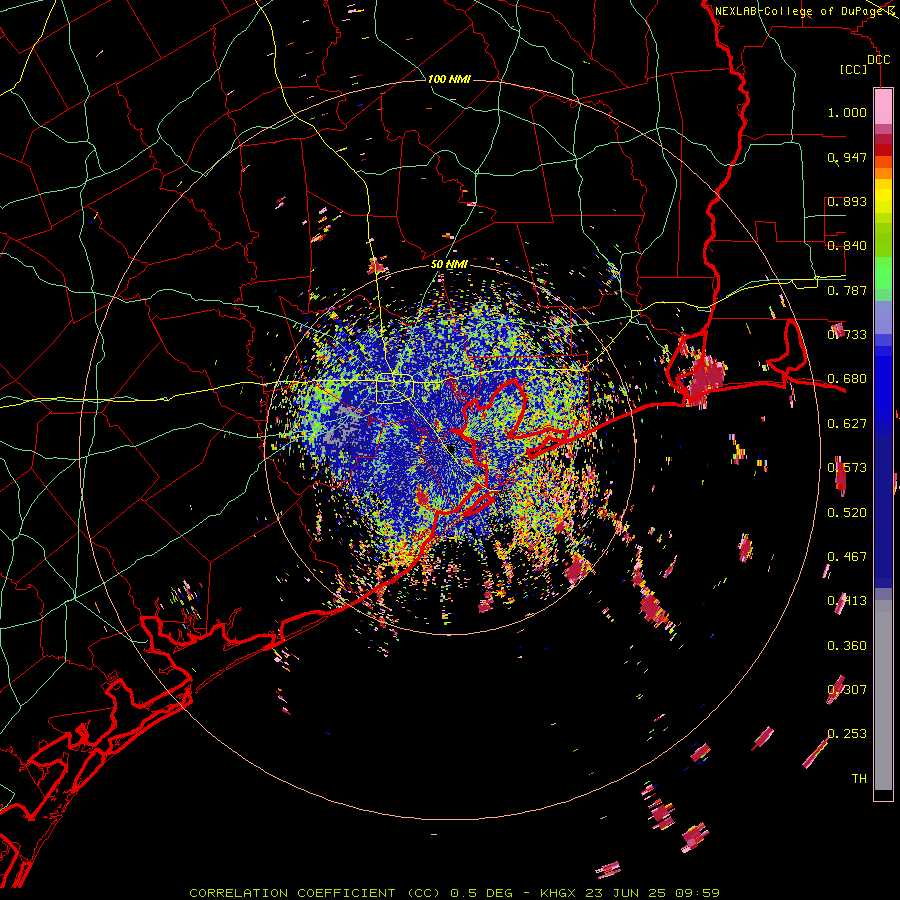This screenshot has height=900, width=900.
Task: Click the 0.893 value on the color scale
Action: point(847,201)
